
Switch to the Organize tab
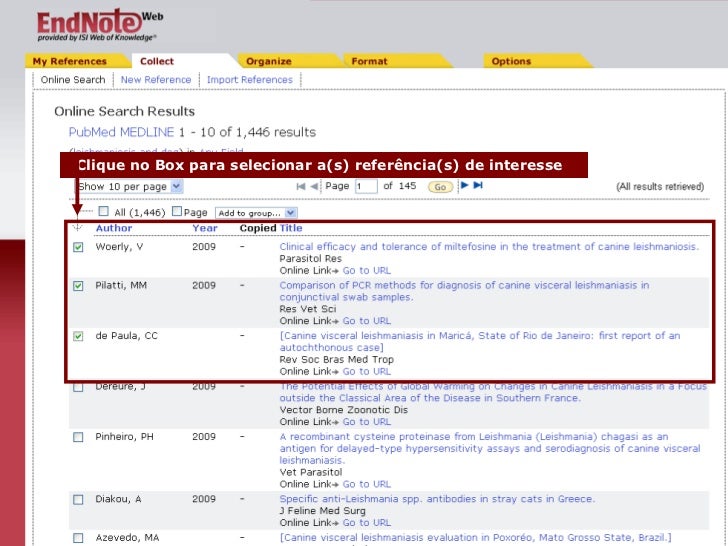pyautogui.click(x=268, y=61)
